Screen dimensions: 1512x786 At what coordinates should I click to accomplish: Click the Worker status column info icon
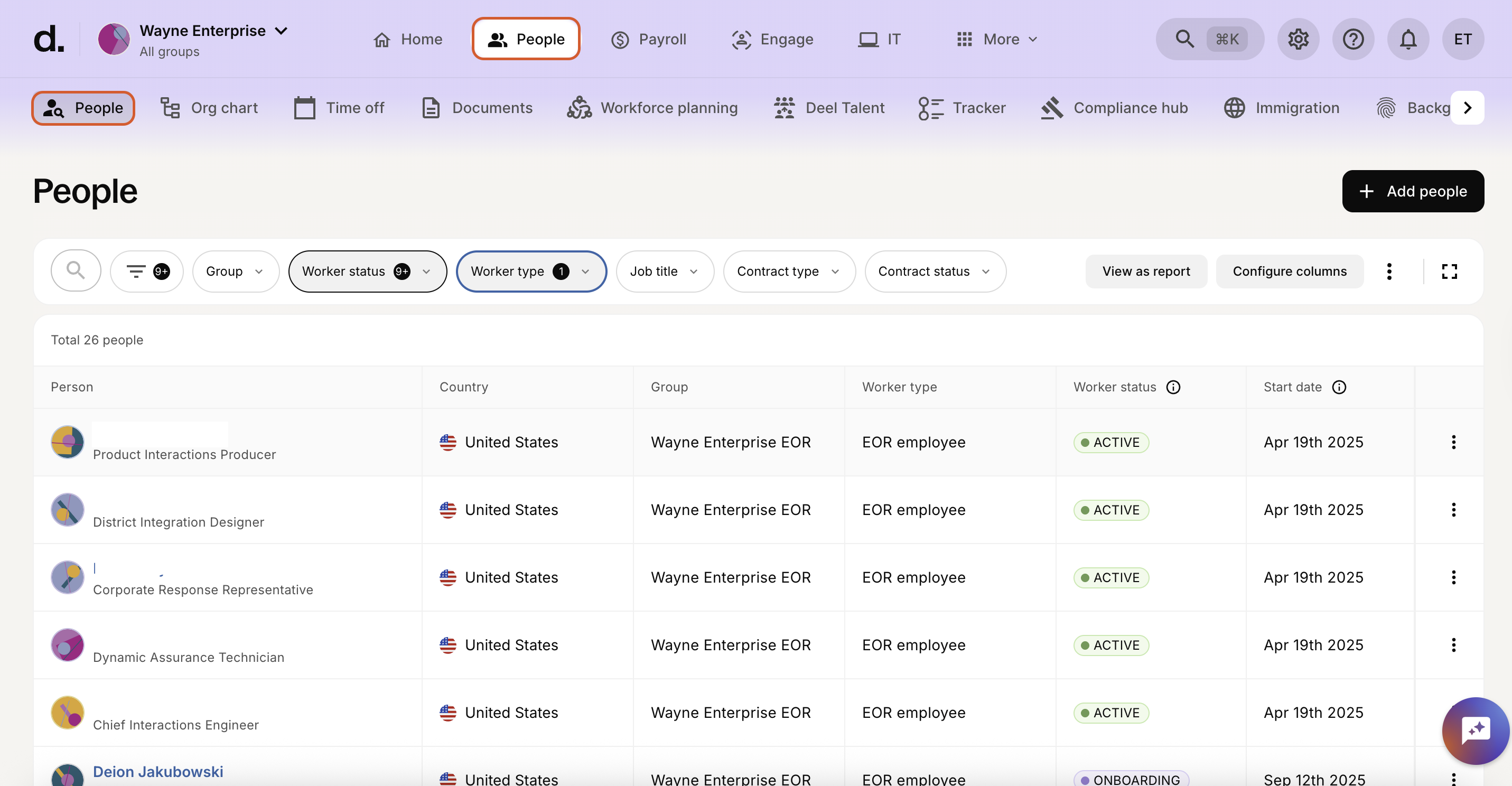click(x=1173, y=387)
